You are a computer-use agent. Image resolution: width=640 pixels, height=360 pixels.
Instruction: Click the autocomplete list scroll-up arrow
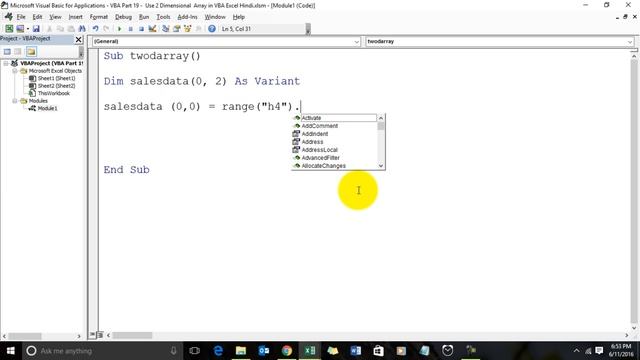pos(381,118)
